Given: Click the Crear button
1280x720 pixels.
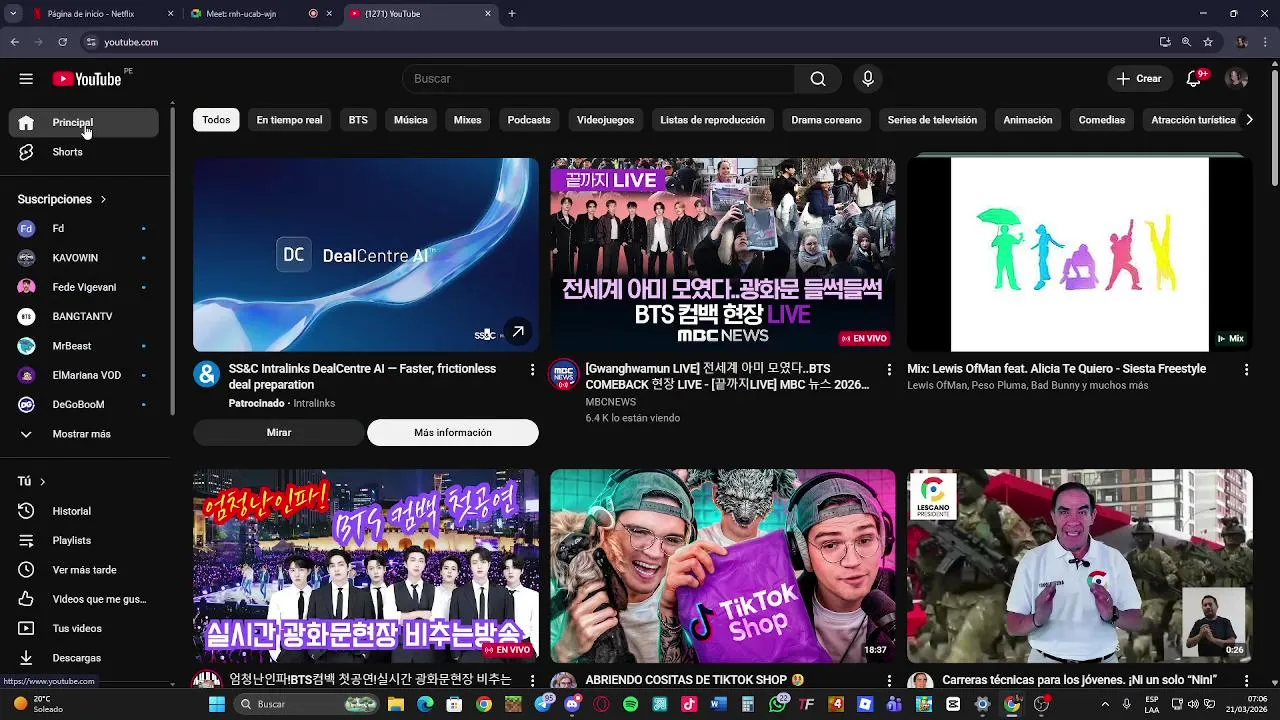Looking at the screenshot, I should pos(1139,79).
